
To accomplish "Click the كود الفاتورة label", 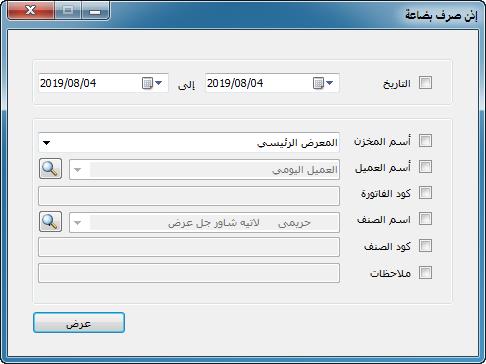I will (386, 193).
